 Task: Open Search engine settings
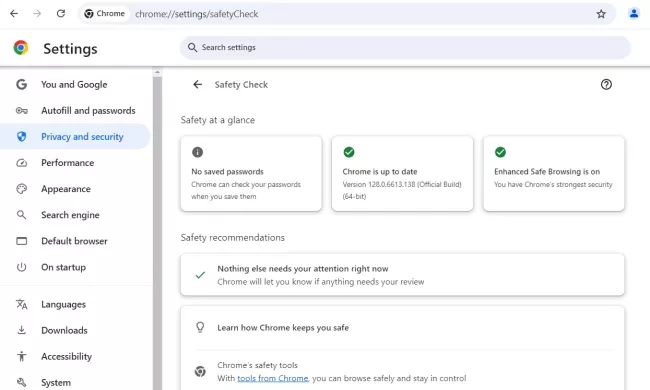tap(75, 215)
